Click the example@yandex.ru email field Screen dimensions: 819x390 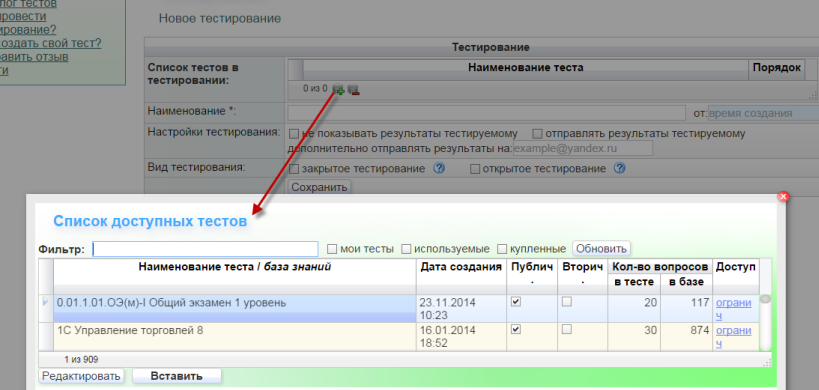[x=583, y=148]
